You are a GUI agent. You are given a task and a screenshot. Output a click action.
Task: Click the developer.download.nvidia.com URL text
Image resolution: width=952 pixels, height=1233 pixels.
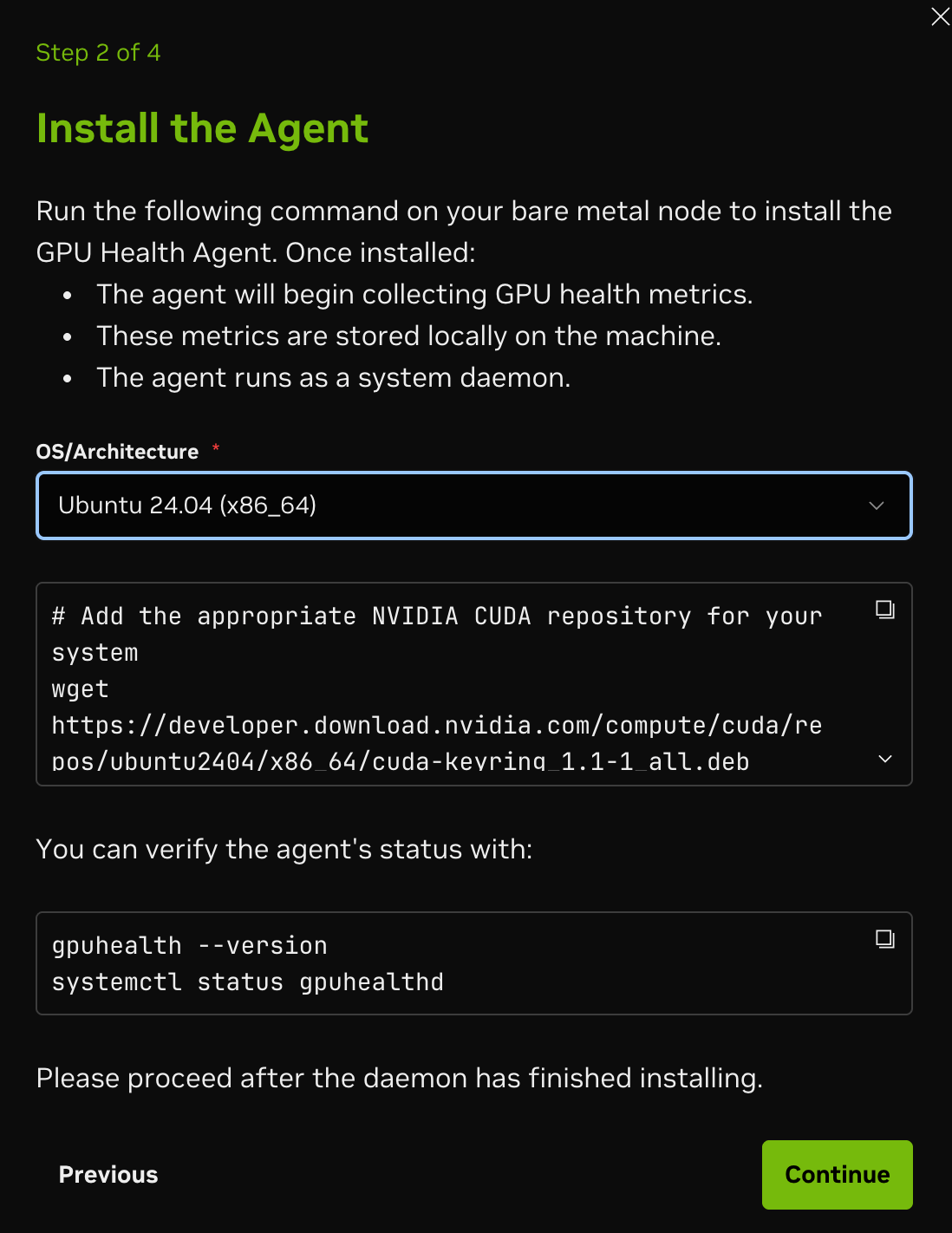436,726
